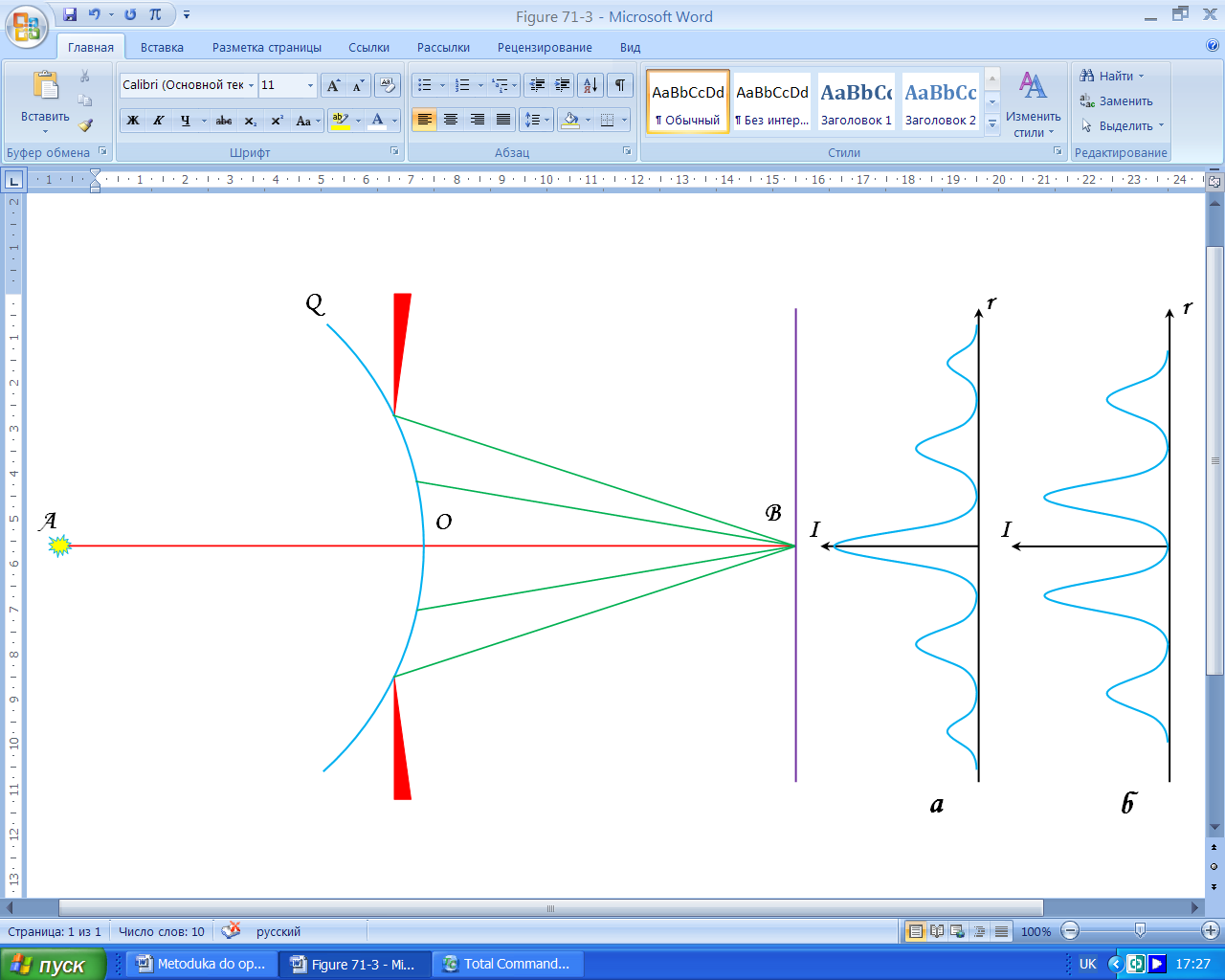
Task: Open the Вид tab
Action: tap(630, 47)
